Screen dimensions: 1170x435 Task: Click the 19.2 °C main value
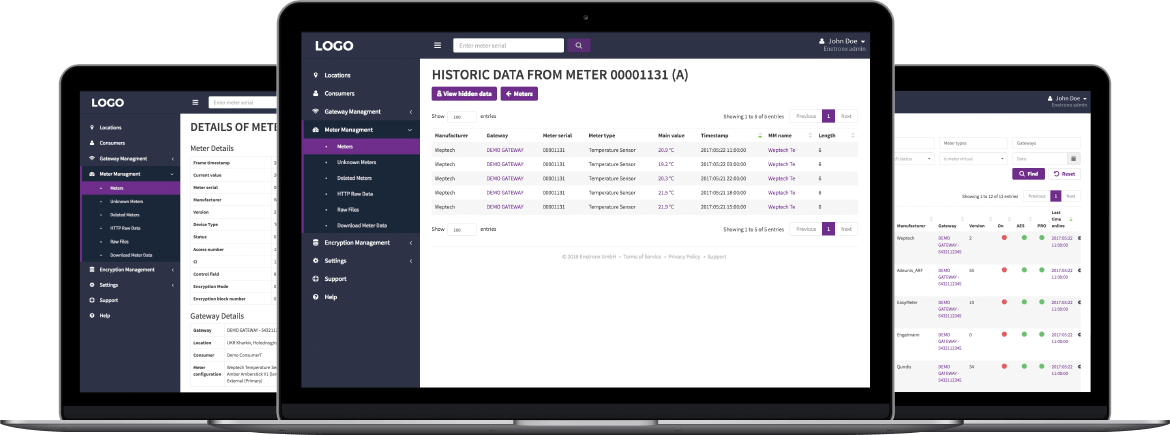[666, 163]
